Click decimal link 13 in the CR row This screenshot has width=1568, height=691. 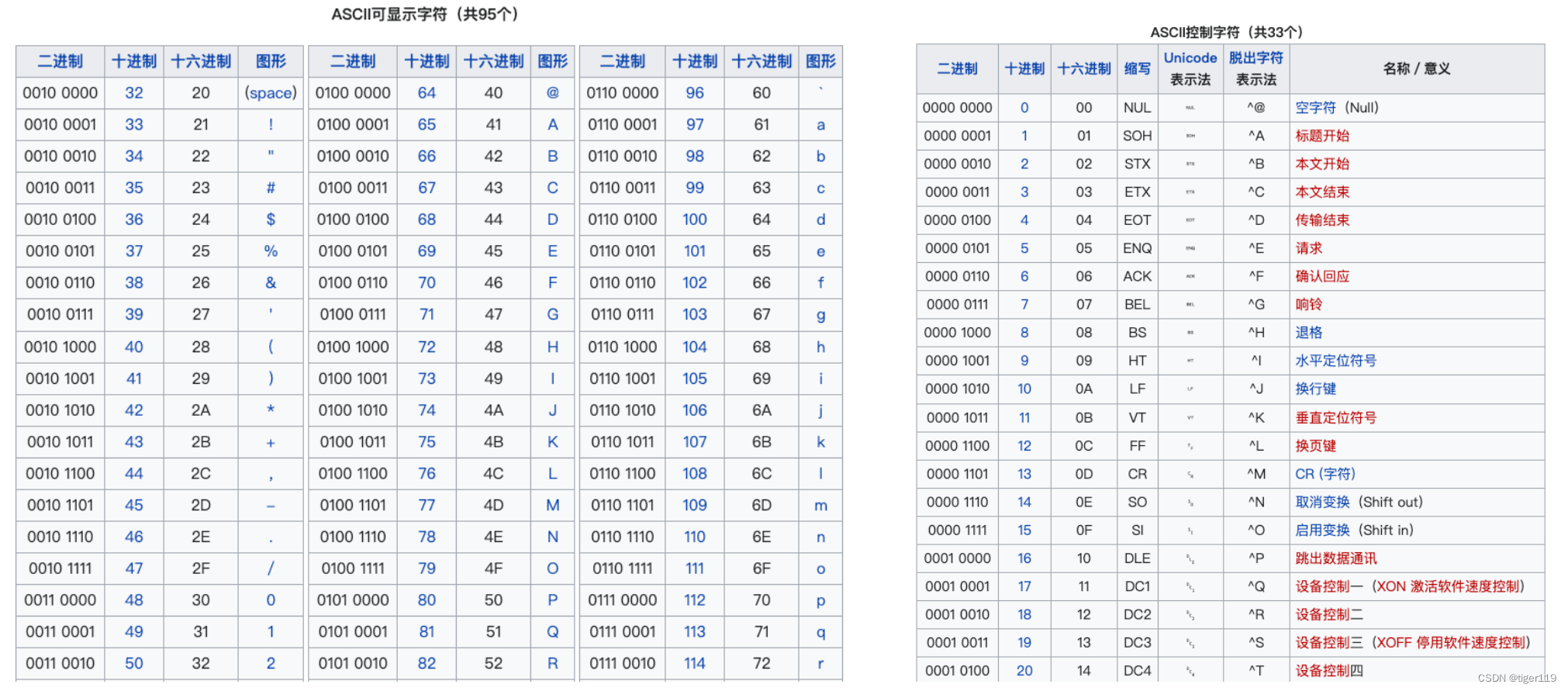1024,474
